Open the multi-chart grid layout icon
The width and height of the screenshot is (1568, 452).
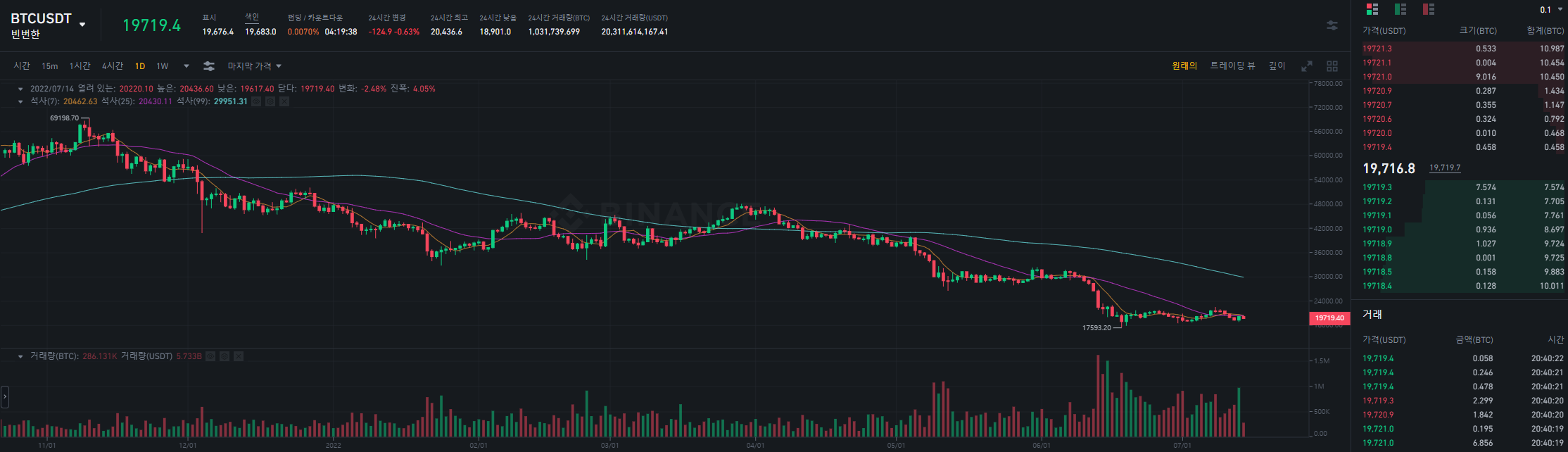tap(1332, 66)
